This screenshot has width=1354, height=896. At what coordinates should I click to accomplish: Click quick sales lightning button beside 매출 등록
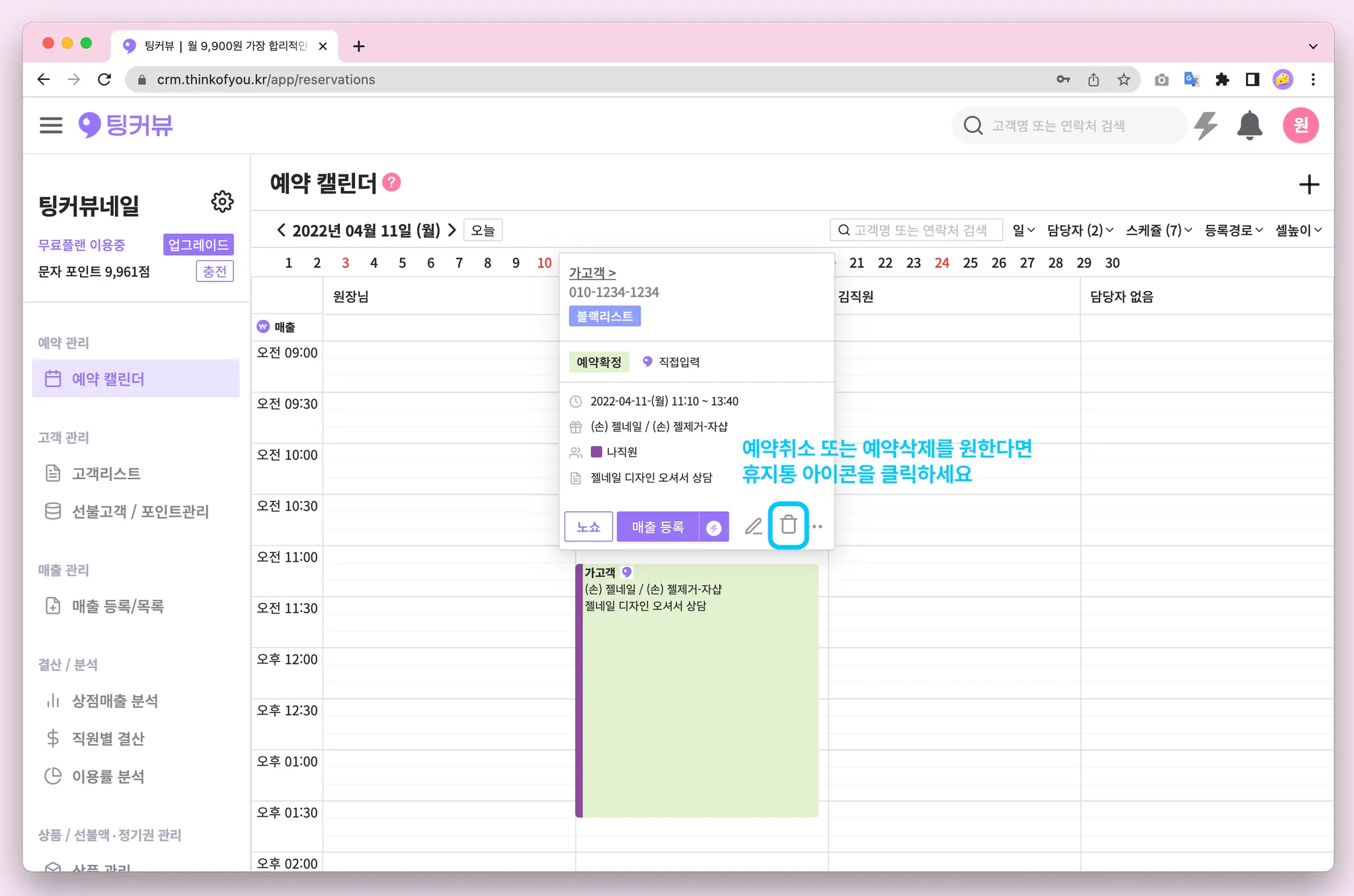(x=714, y=527)
